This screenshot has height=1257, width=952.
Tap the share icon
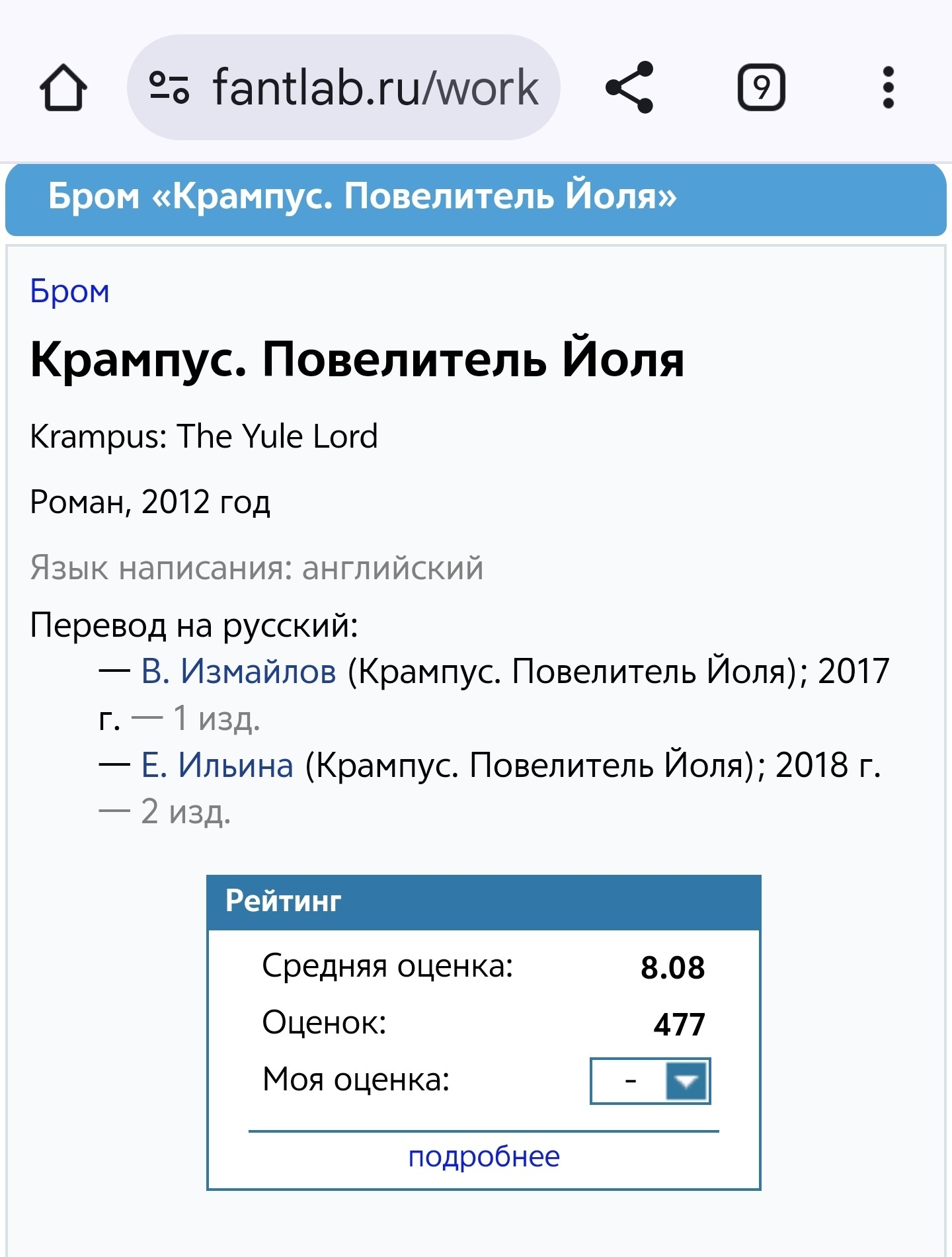click(629, 87)
